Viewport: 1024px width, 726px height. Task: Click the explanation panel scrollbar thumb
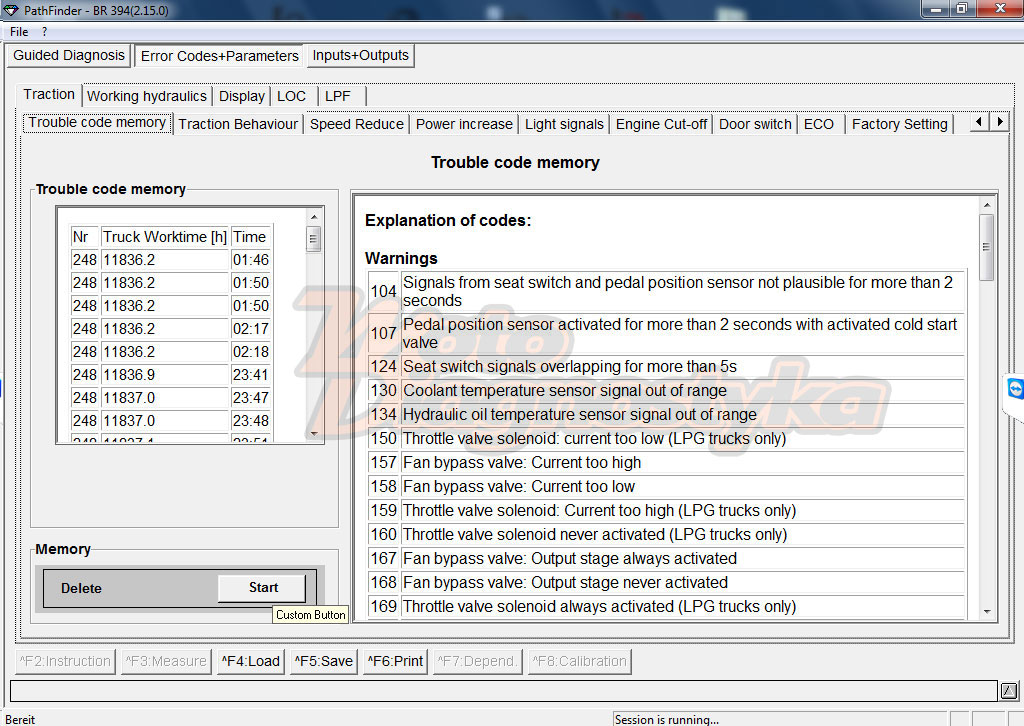(987, 247)
